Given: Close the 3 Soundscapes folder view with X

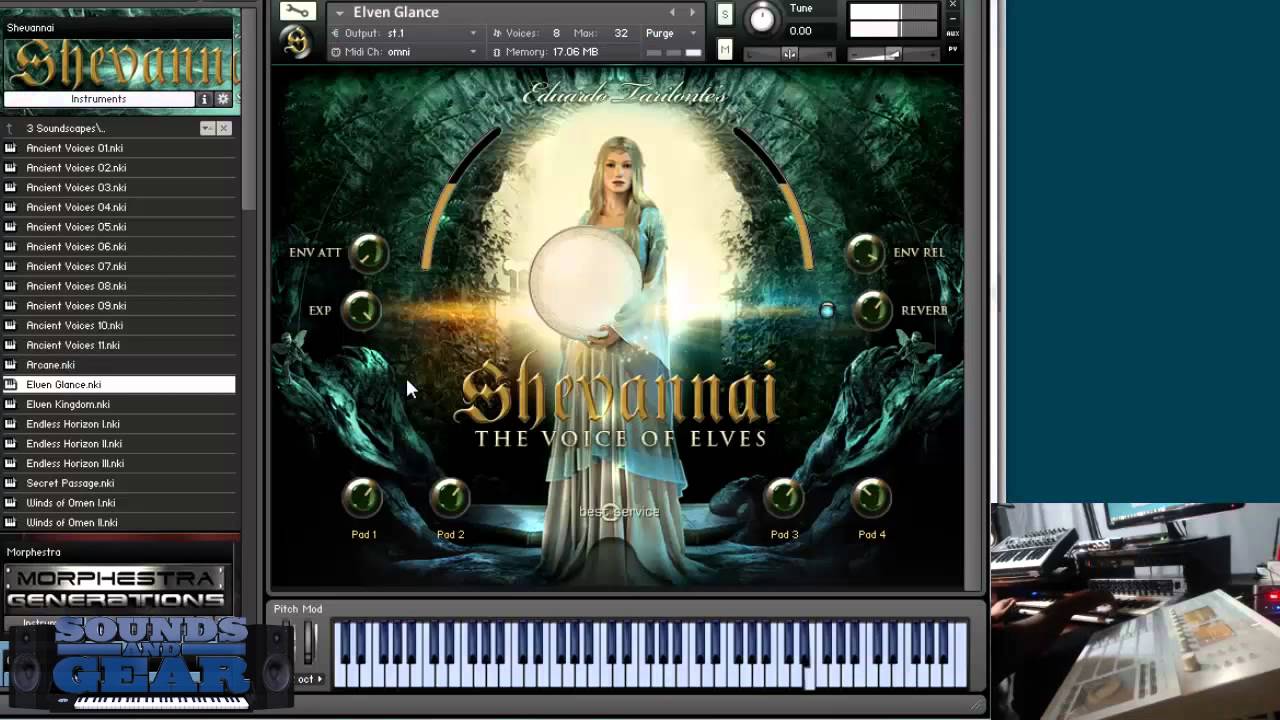Looking at the screenshot, I should [224, 128].
